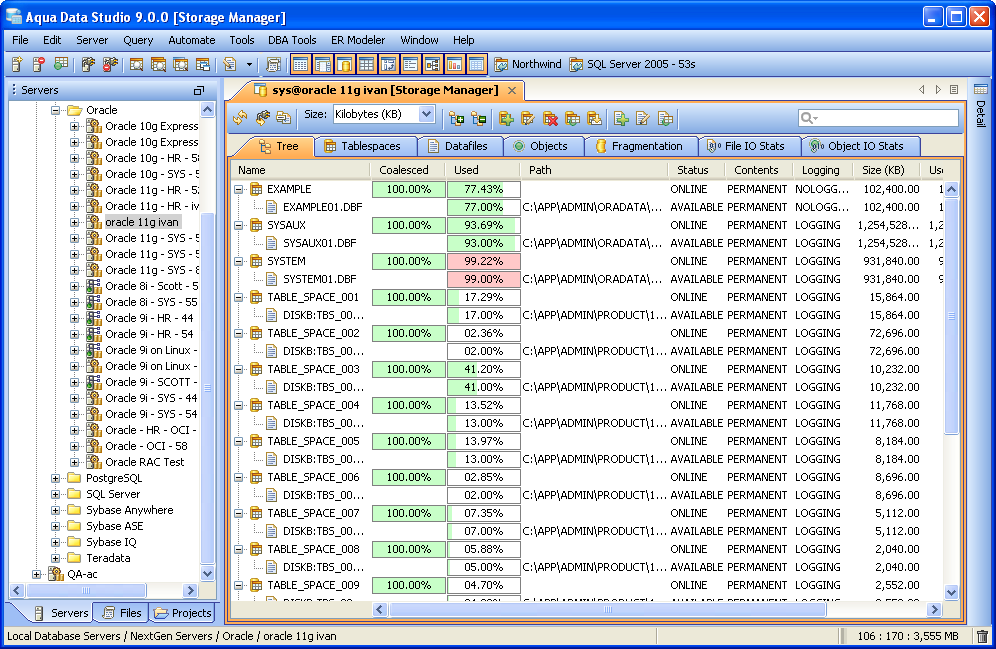Toggle the highlighted hierarchy diagram view button

click(432, 64)
